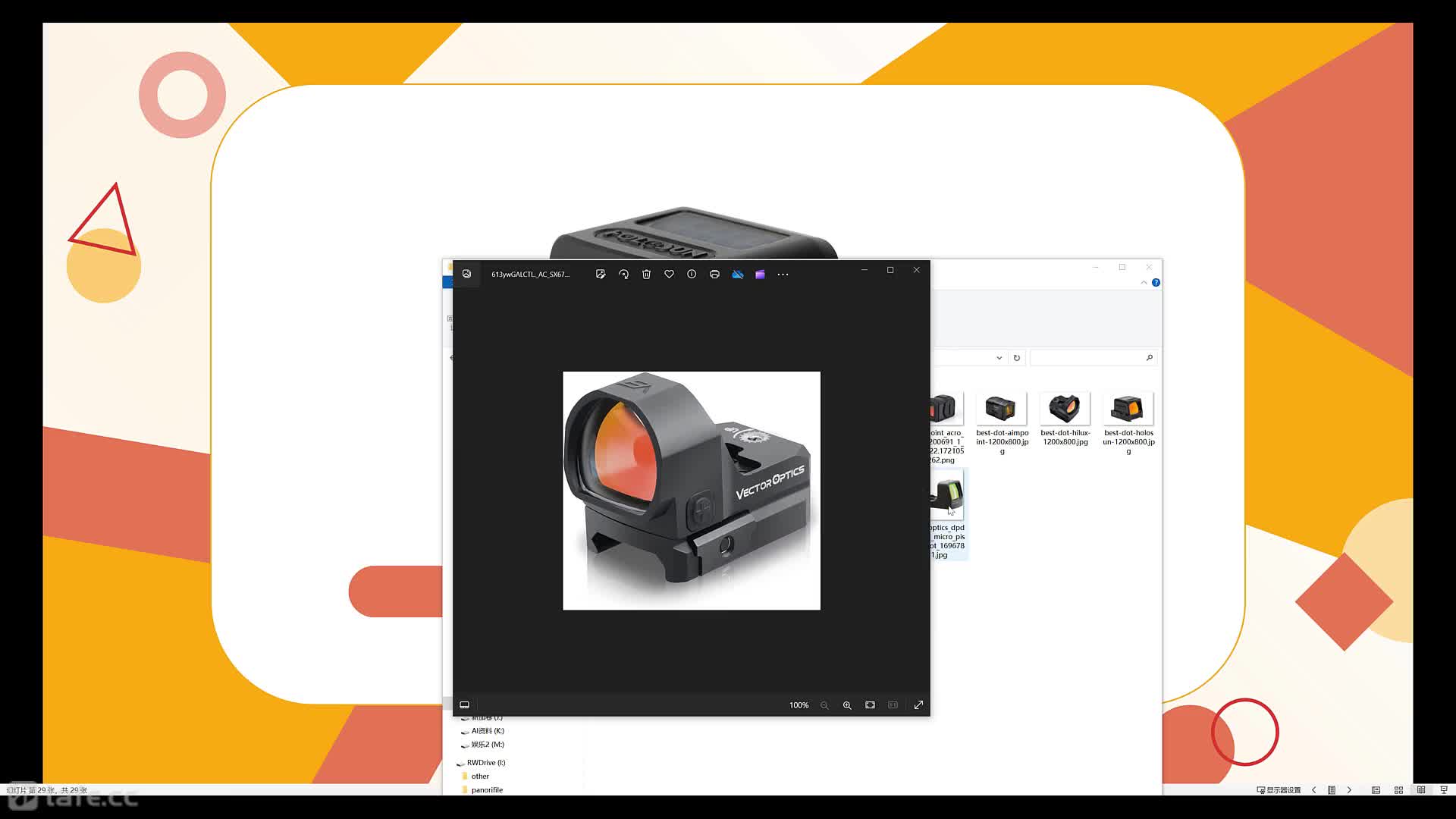Collapse the Explorer ribbon chevron
1456x819 pixels.
coord(1144,283)
